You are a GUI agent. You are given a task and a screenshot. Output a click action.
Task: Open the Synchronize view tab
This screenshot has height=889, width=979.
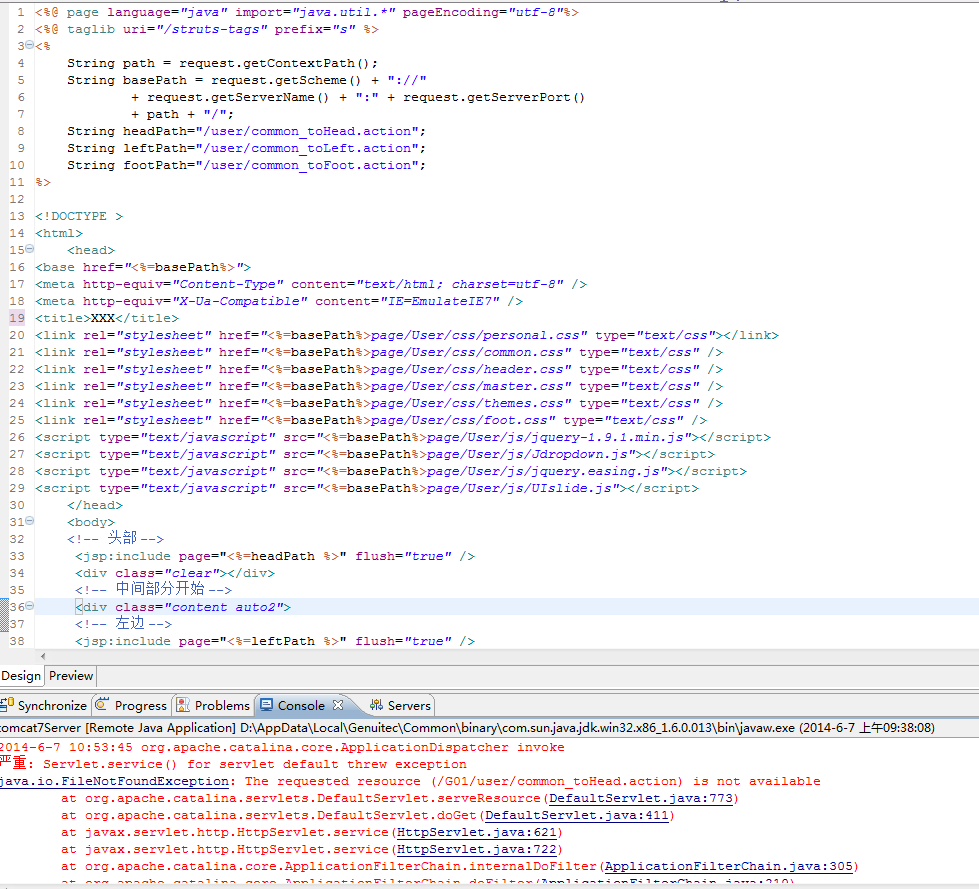pos(44,705)
